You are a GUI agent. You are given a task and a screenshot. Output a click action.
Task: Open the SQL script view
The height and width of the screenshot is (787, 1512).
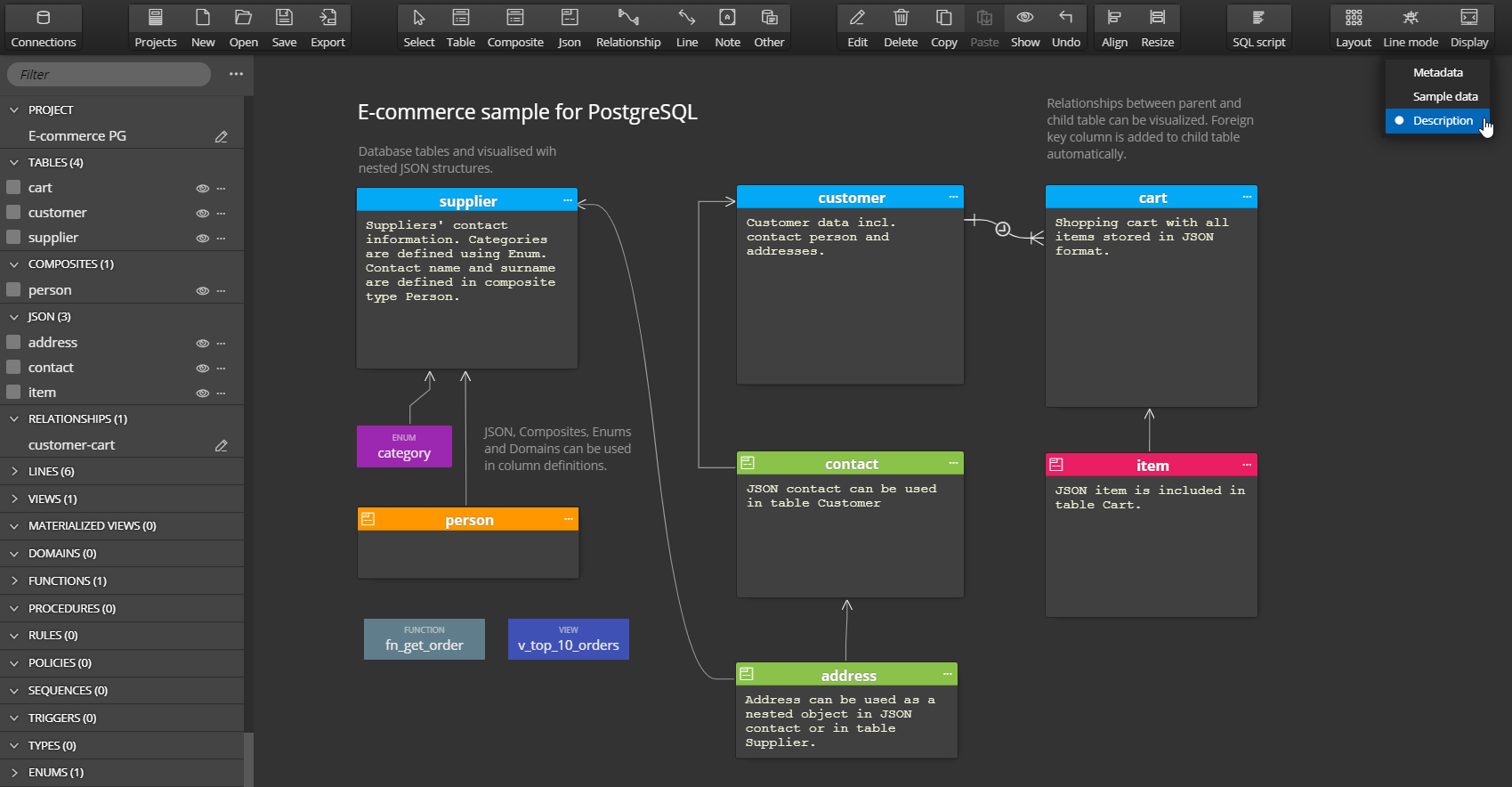pos(1258,28)
